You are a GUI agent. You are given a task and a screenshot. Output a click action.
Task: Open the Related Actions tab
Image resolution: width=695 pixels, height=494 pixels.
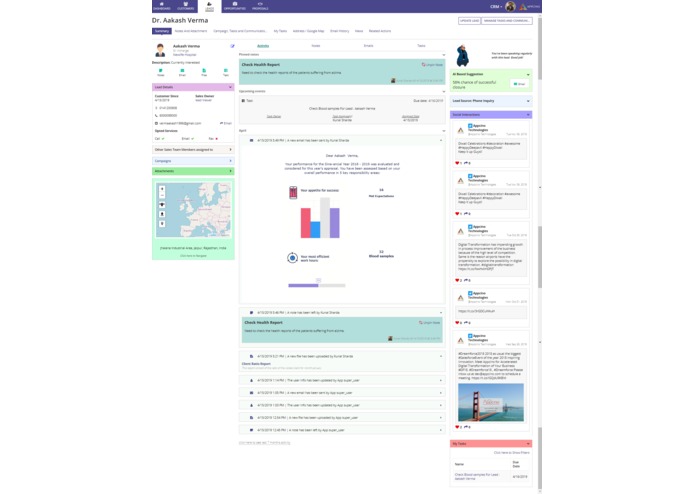tap(380, 31)
